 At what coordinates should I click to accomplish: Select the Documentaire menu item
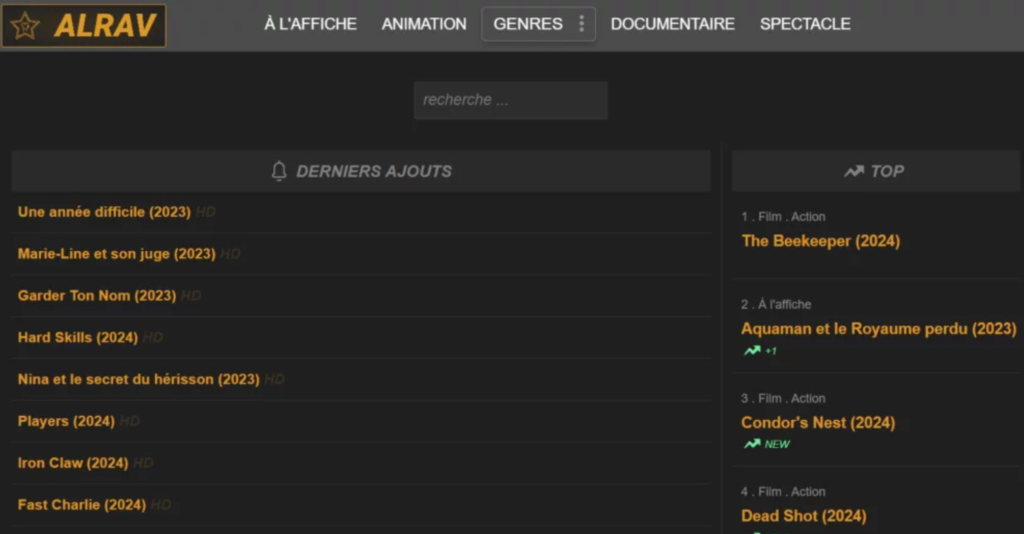(x=672, y=24)
